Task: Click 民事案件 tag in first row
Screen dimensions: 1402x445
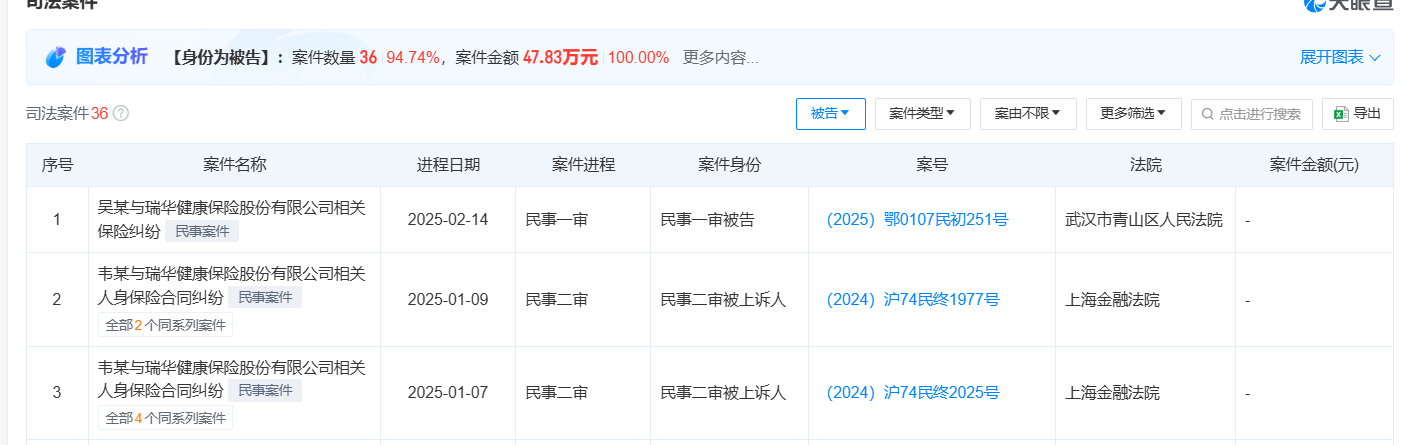Action: click(x=202, y=232)
